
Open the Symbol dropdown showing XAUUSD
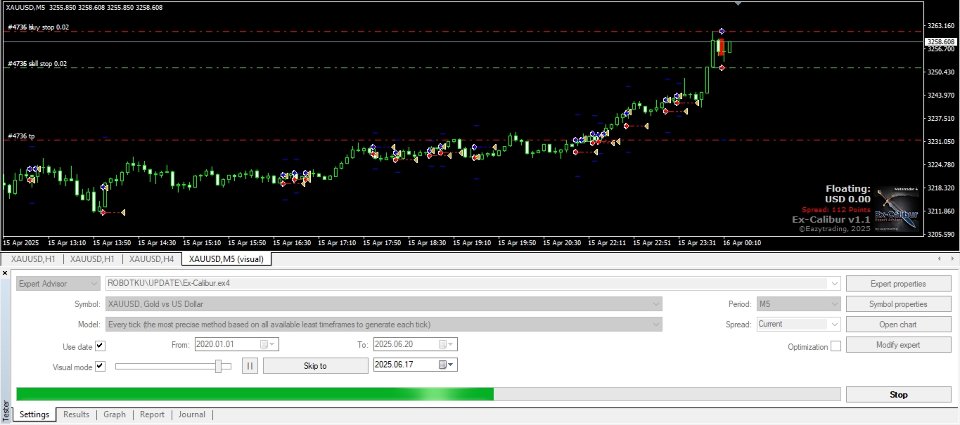pos(384,304)
